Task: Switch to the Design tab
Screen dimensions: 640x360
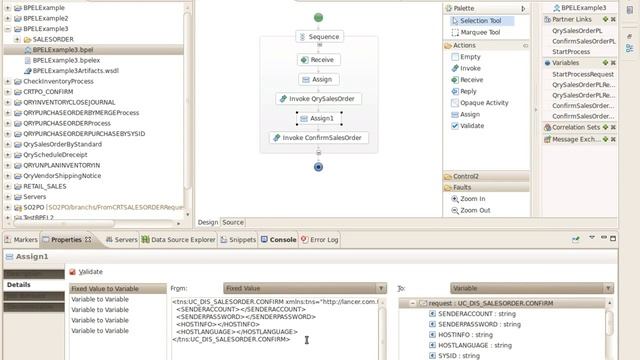Action: coord(208,222)
